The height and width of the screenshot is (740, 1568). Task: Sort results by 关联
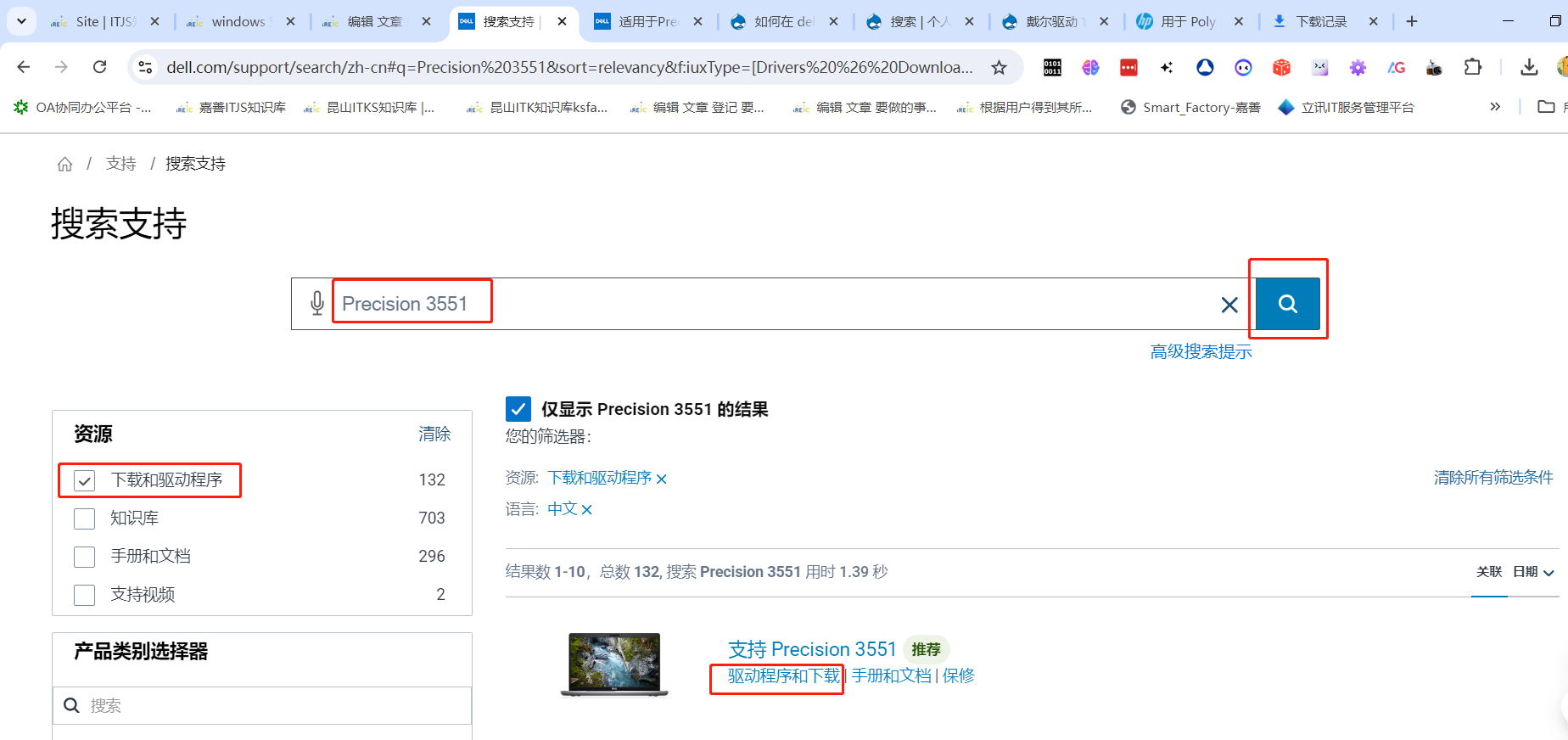click(1489, 572)
